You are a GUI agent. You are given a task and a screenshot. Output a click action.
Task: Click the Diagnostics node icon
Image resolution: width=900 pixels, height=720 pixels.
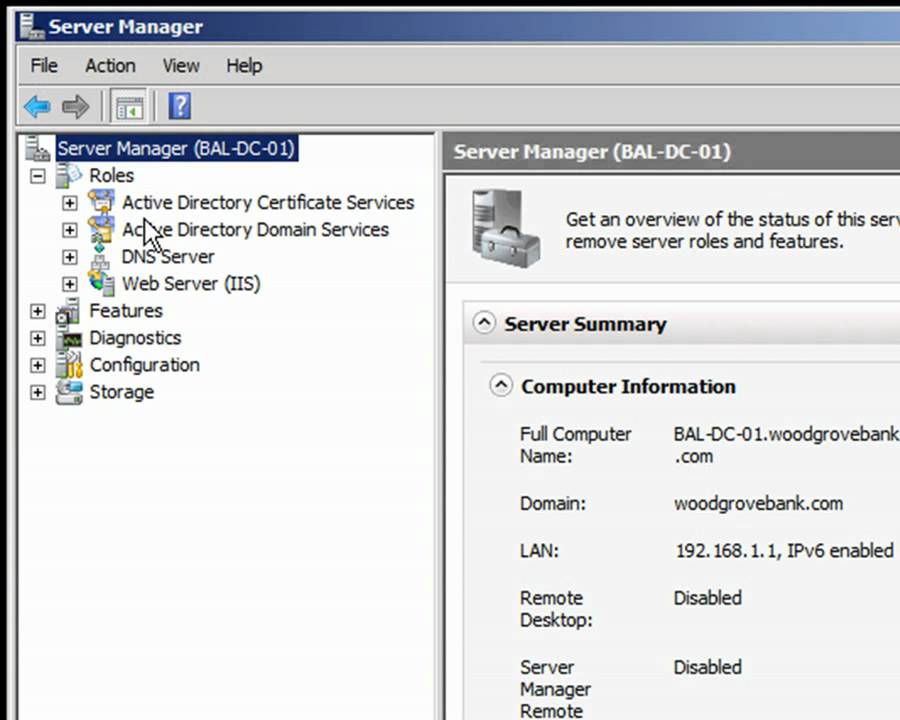[x=69, y=338]
